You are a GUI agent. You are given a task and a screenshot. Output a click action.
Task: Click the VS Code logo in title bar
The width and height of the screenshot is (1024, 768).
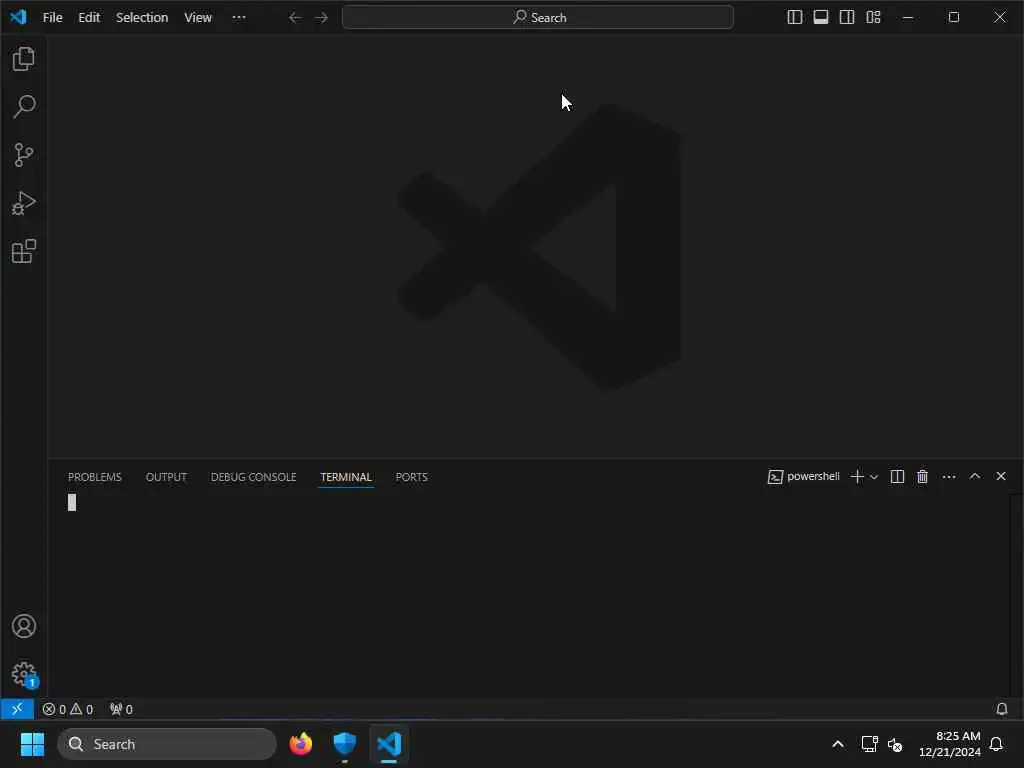click(x=18, y=17)
